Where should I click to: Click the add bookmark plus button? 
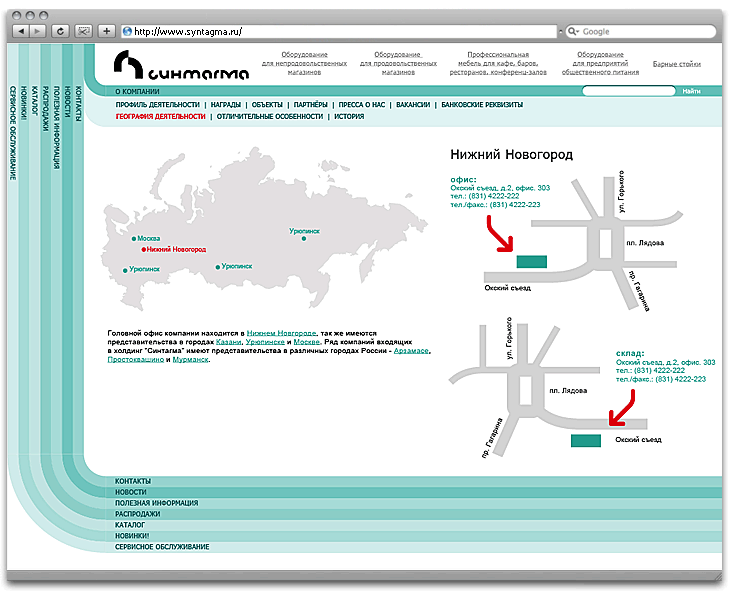tap(107, 31)
